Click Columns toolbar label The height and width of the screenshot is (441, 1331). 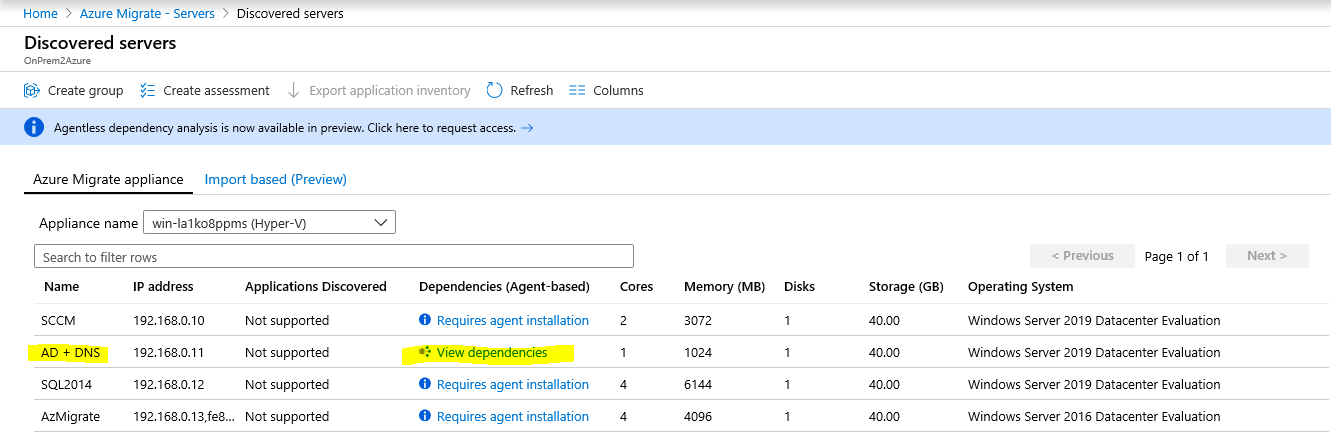click(x=618, y=90)
